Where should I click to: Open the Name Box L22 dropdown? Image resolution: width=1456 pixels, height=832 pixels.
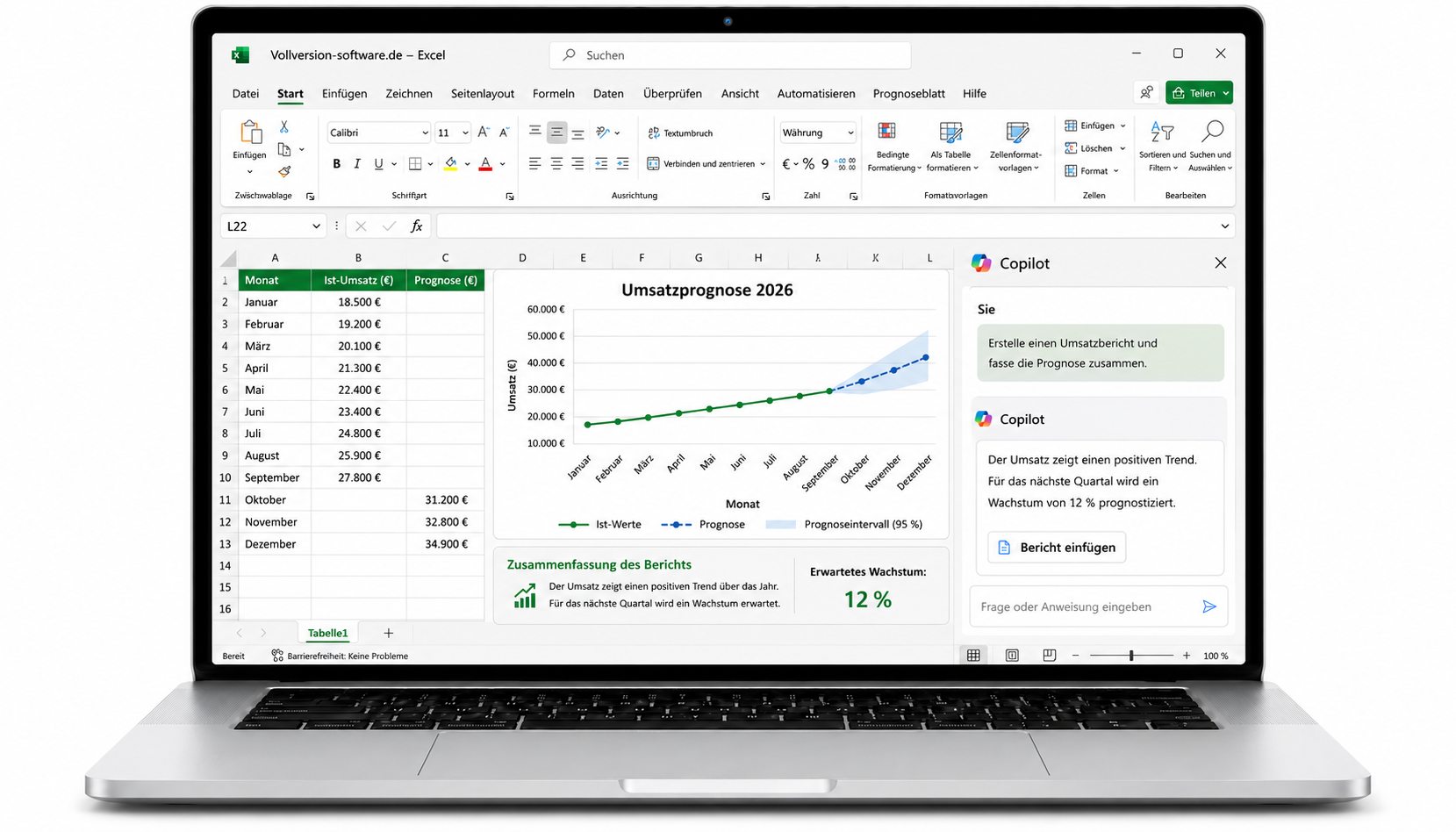tap(316, 226)
